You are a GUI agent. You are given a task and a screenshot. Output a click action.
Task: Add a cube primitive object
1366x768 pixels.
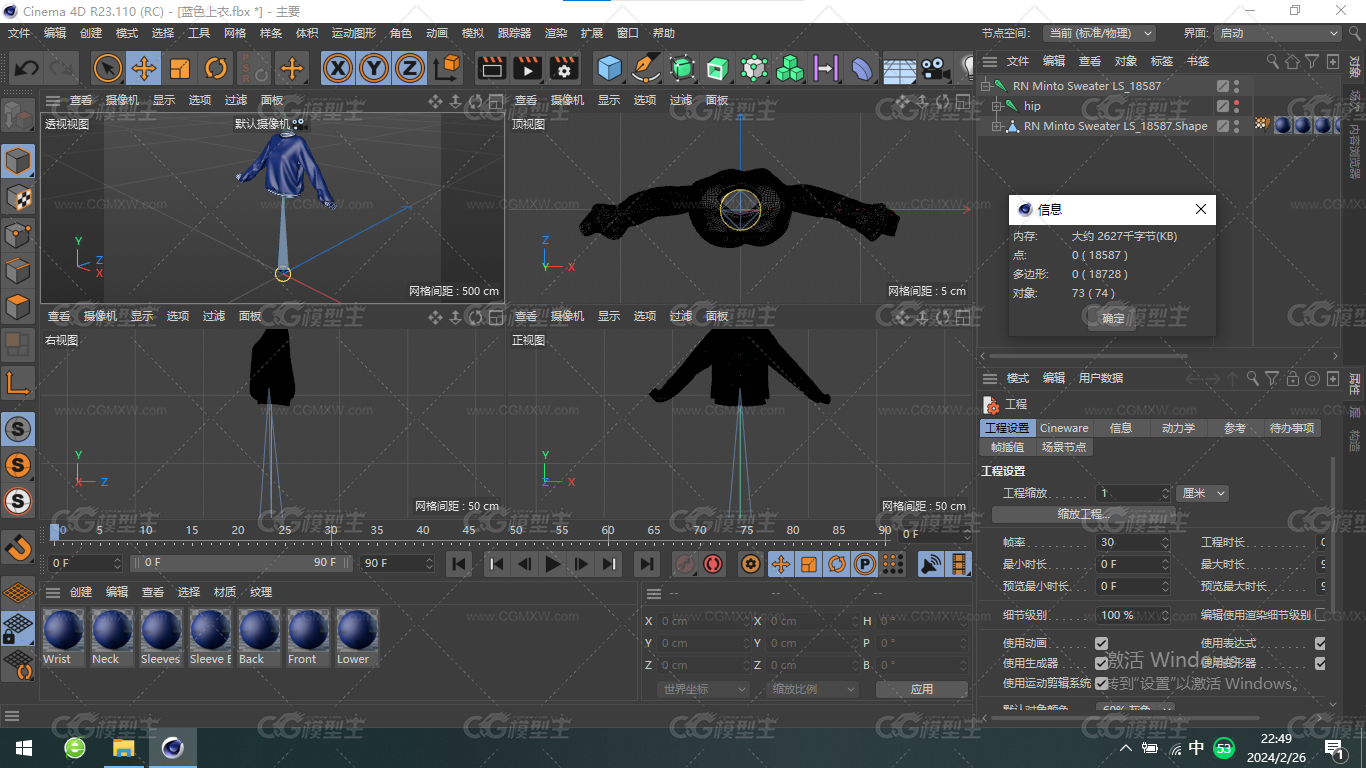tap(610, 68)
